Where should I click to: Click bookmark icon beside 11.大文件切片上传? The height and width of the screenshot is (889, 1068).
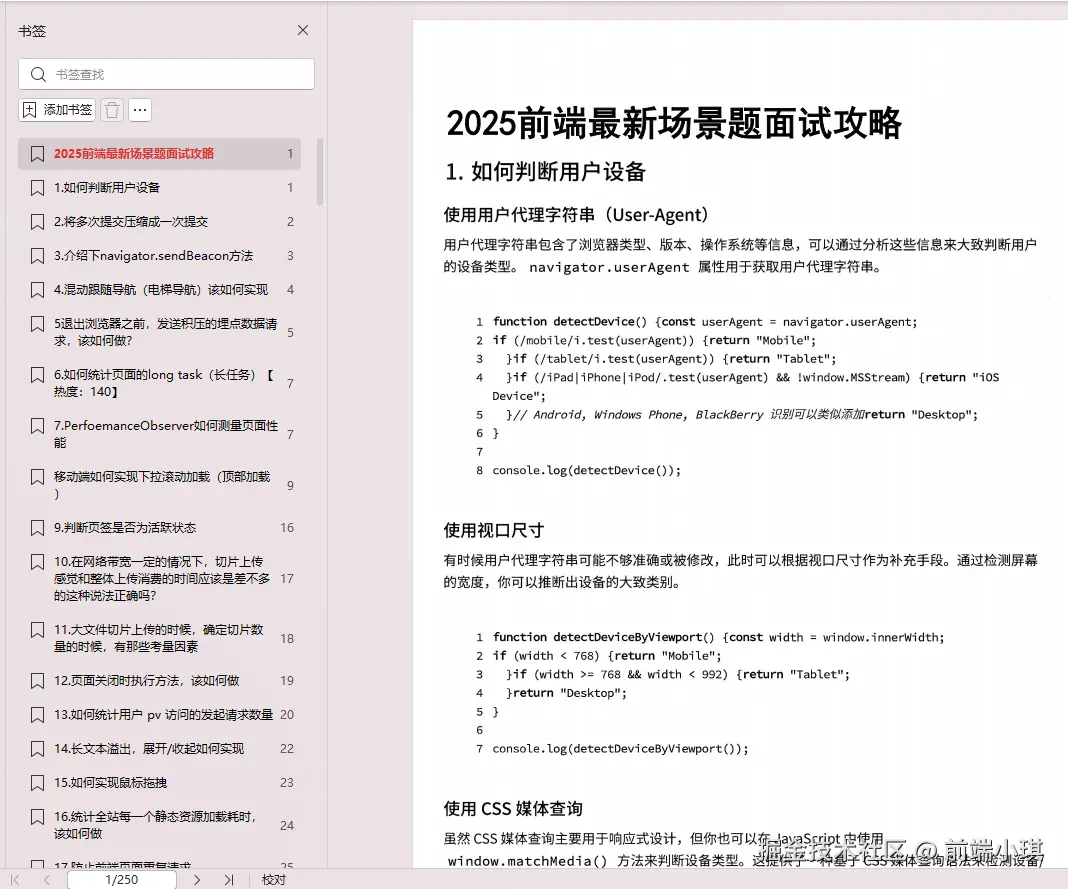point(37,631)
